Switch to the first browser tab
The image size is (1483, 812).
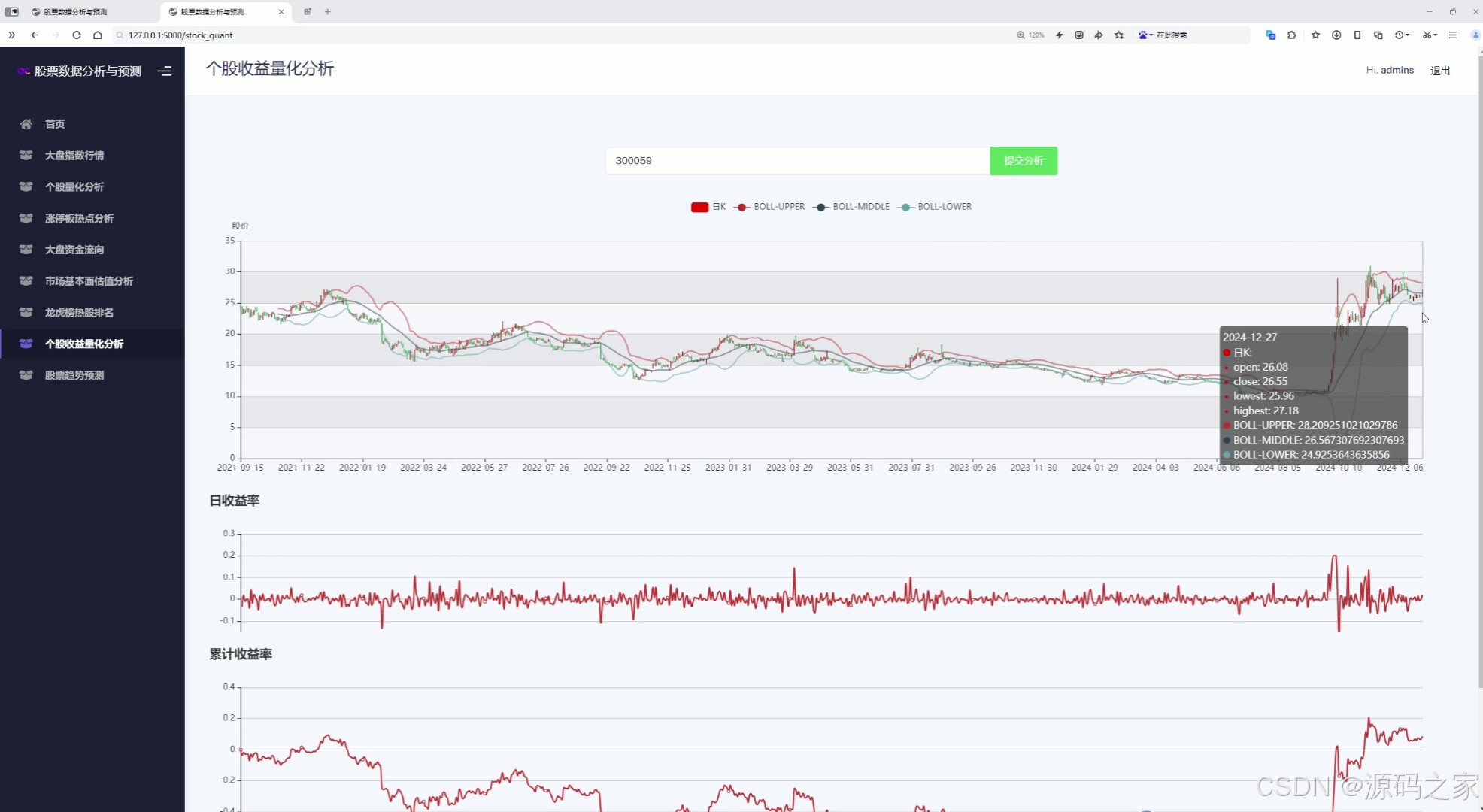click(75, 12)
